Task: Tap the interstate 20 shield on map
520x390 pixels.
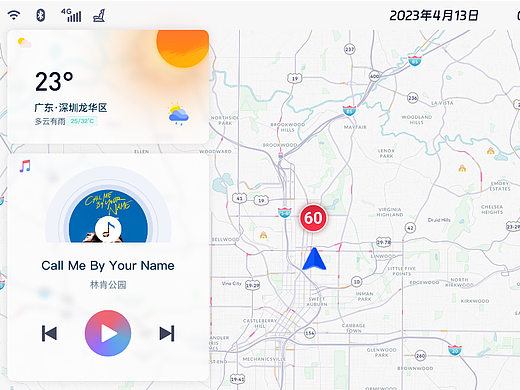Action: (455, 350)
